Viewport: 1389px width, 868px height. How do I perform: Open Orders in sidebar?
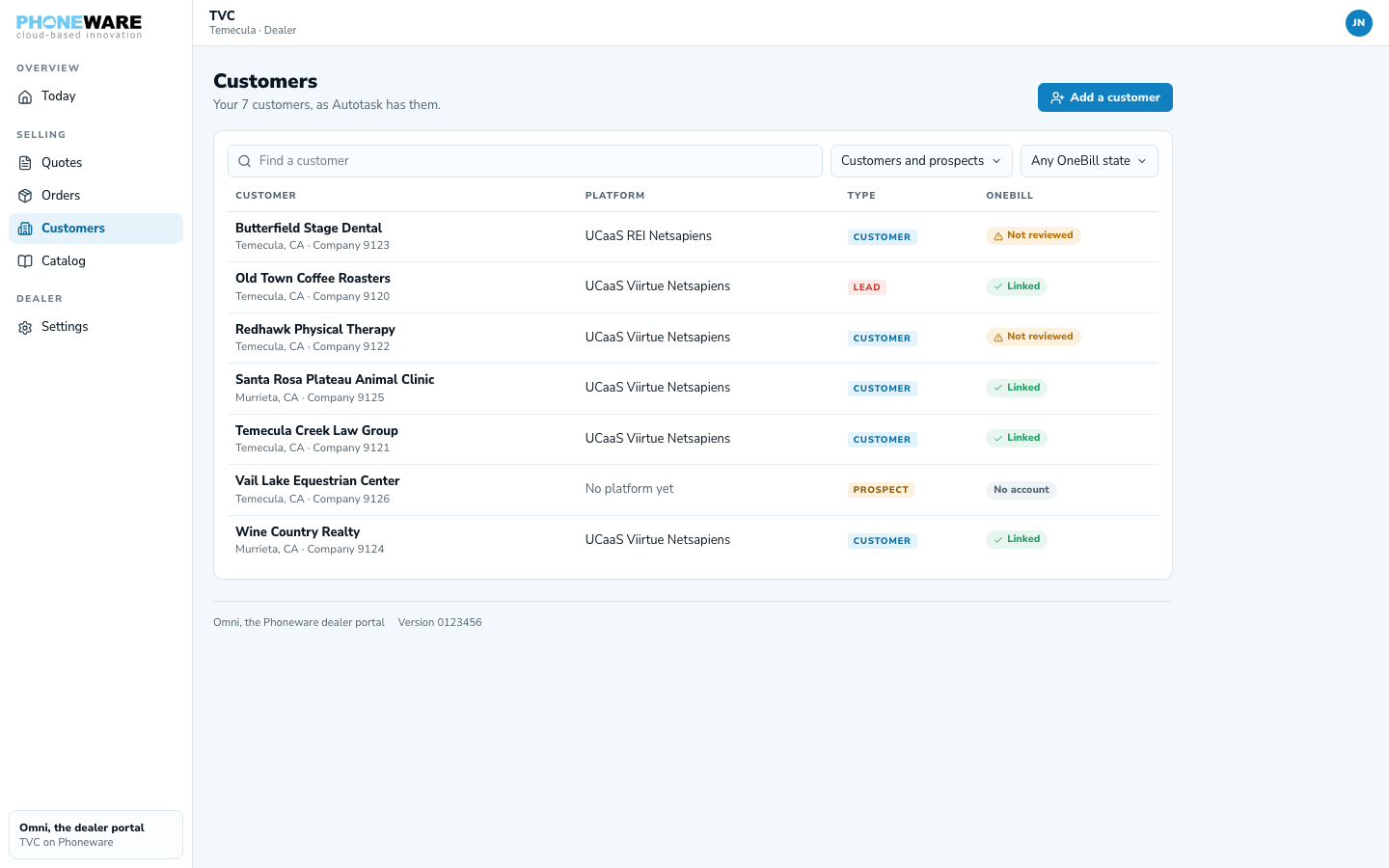point(95,196)
